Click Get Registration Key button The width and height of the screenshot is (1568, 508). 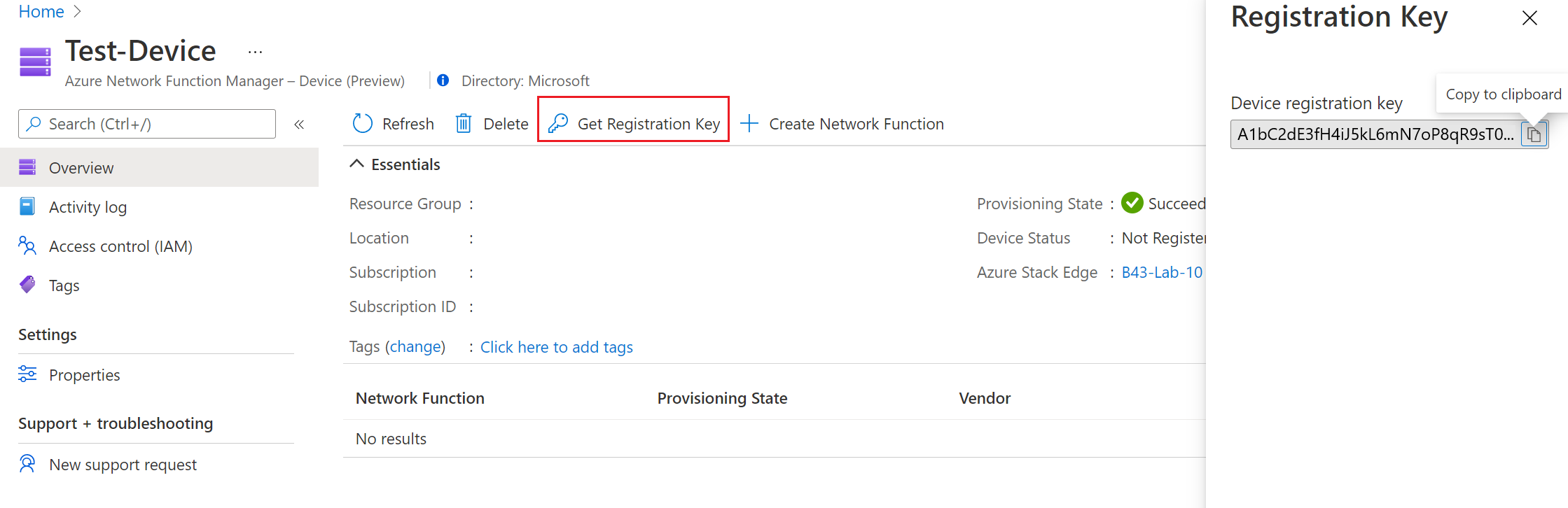coord(634,124)
